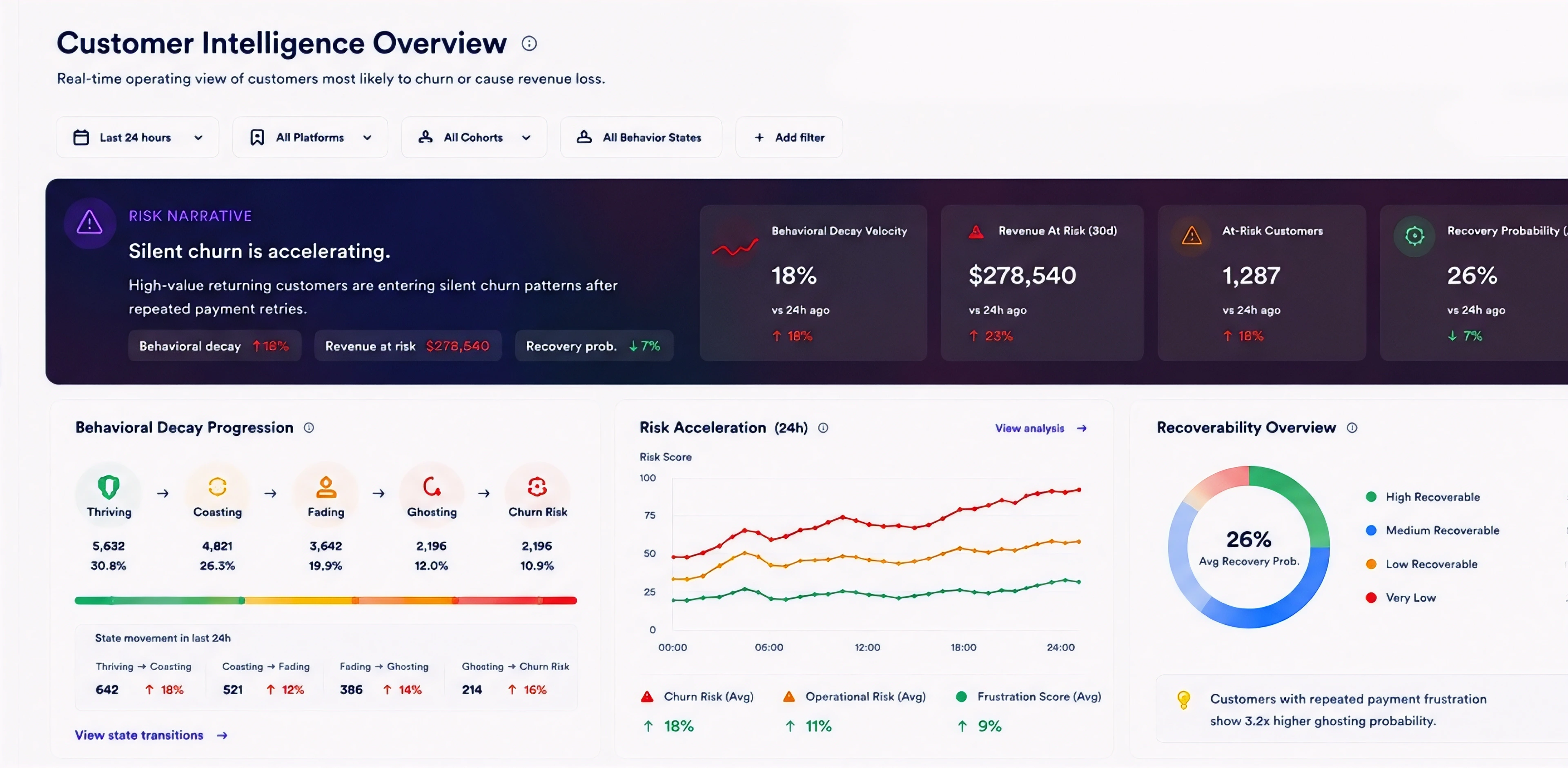The image size is (1568, 768).
Task: Click the Operational Risk (Avg) orange triangle icon
Action: (788, 697)
